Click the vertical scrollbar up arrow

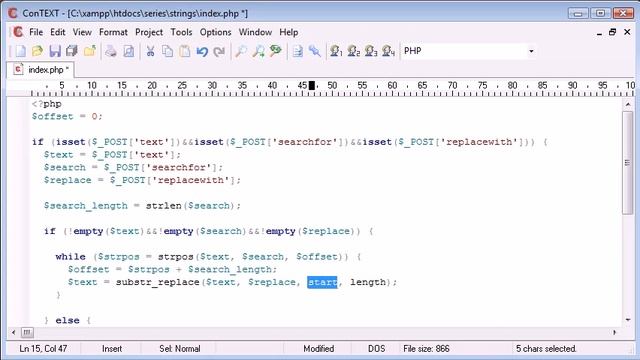click(x=627, y=104)
